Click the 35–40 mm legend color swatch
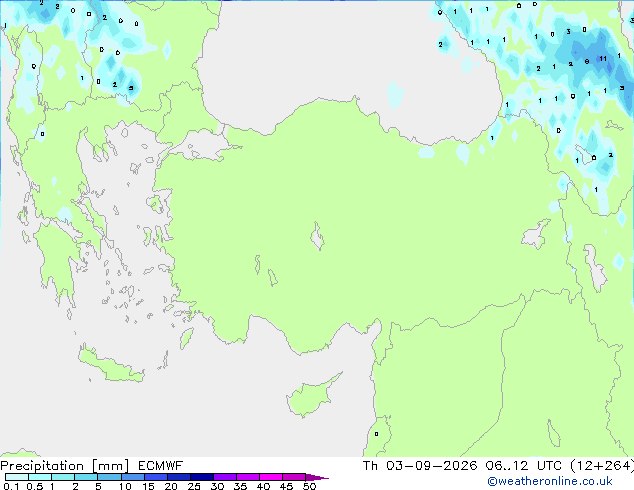 (248, 477)
